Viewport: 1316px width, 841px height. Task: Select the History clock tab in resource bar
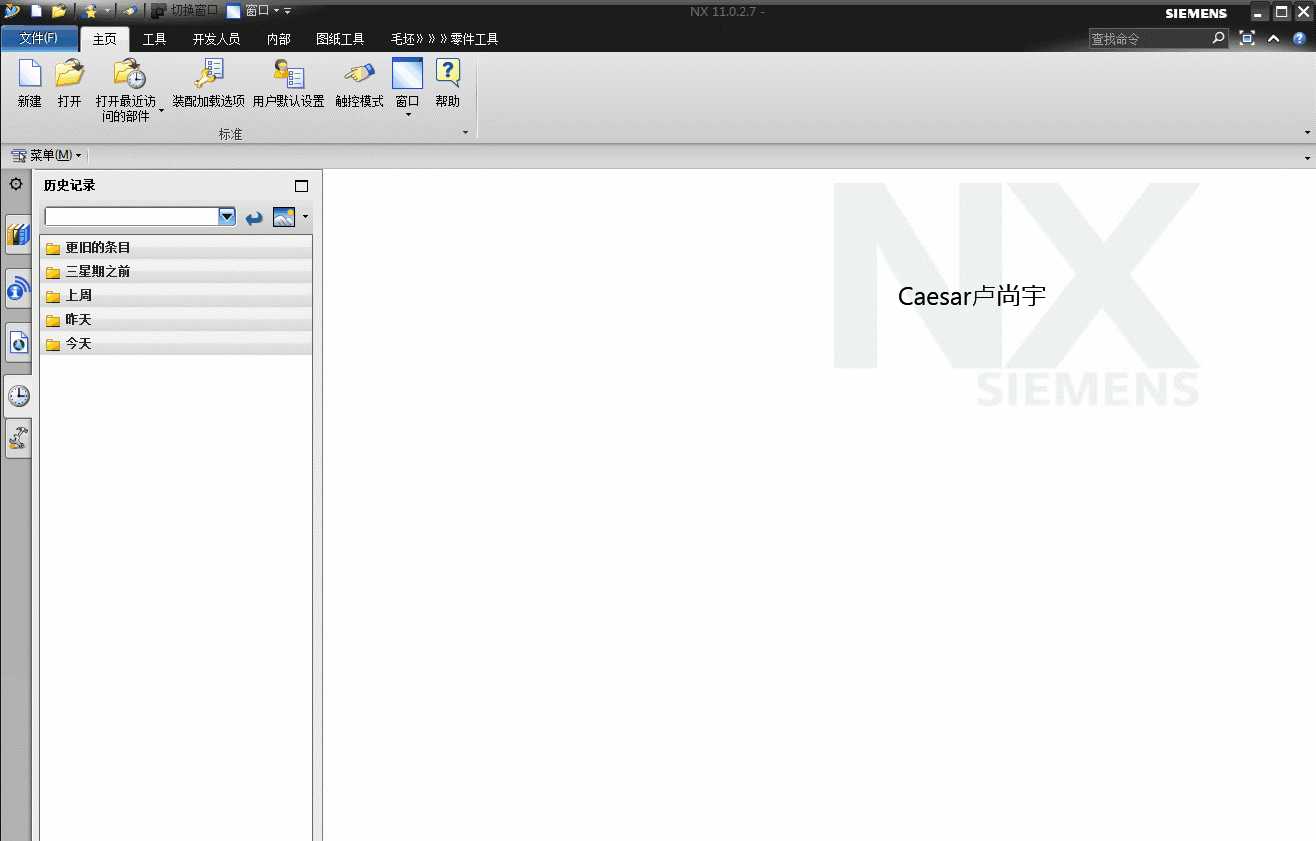[x=18, y=396]
